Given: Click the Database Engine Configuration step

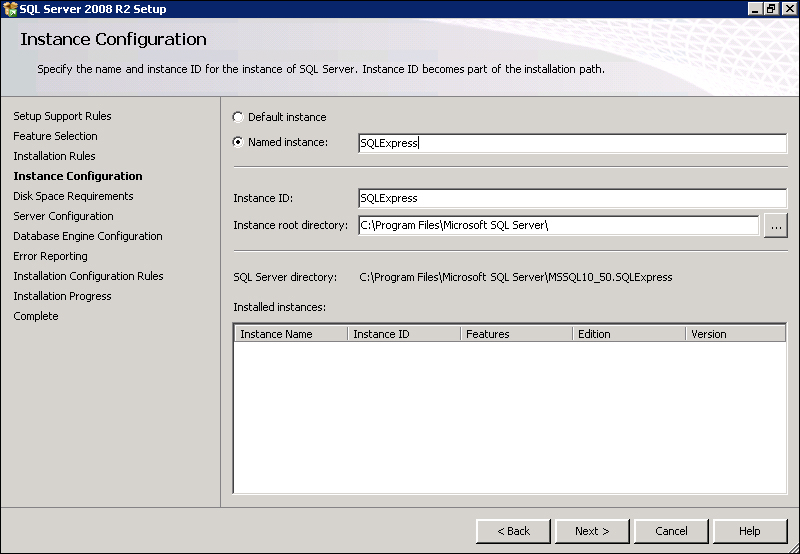Looking at the screenshot, I should click(x=88, y=236).
